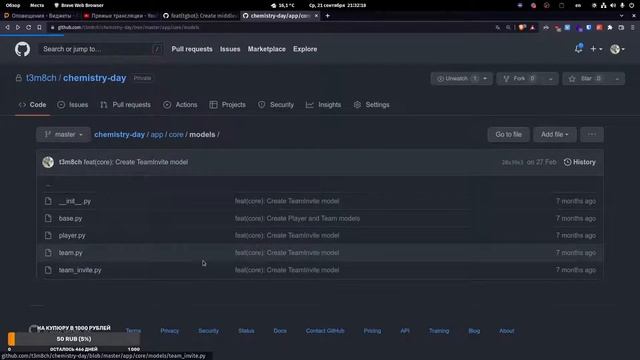Viewport: 640px width, 360px height.
Task: Close the chemistry-day tab
Action: pyautogui.click(x=316, y=16)
